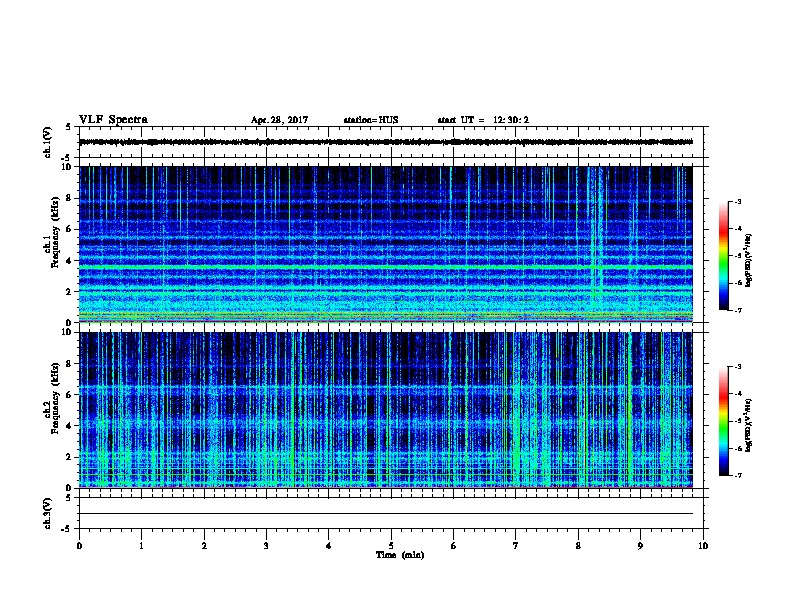The image size is (792, 612).
Task: Click the time axis tick label '1'
Action: pyautogui.click(x=141, y=546)
